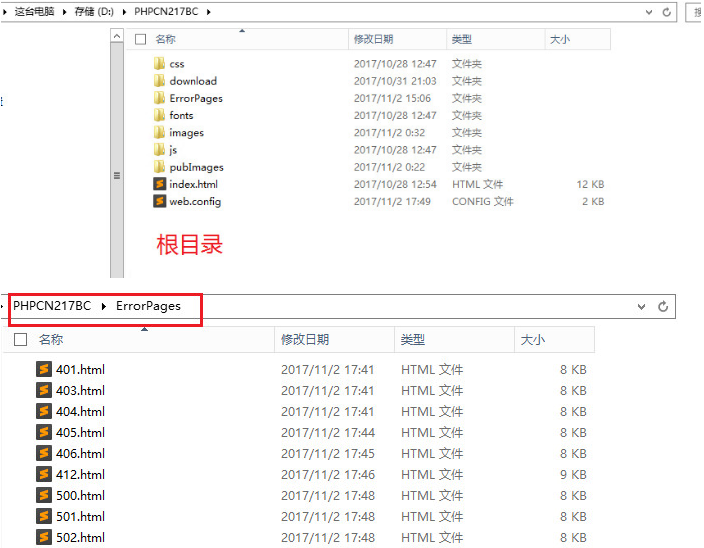Viewport: 704px width, 548px height.
Task: Refresh the top explorer window
Action: 666,12
